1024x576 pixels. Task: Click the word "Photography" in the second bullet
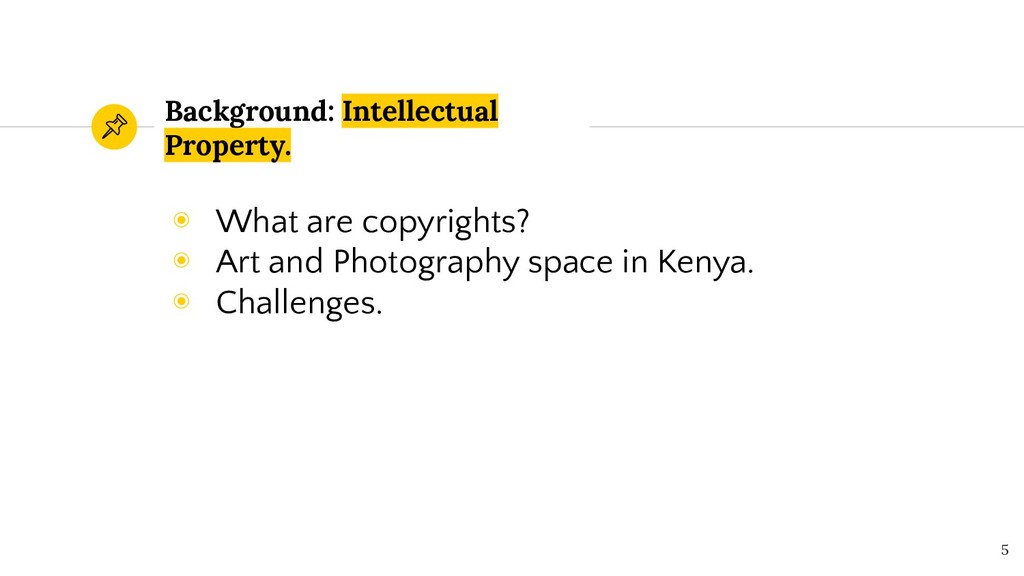pos(426,263)
